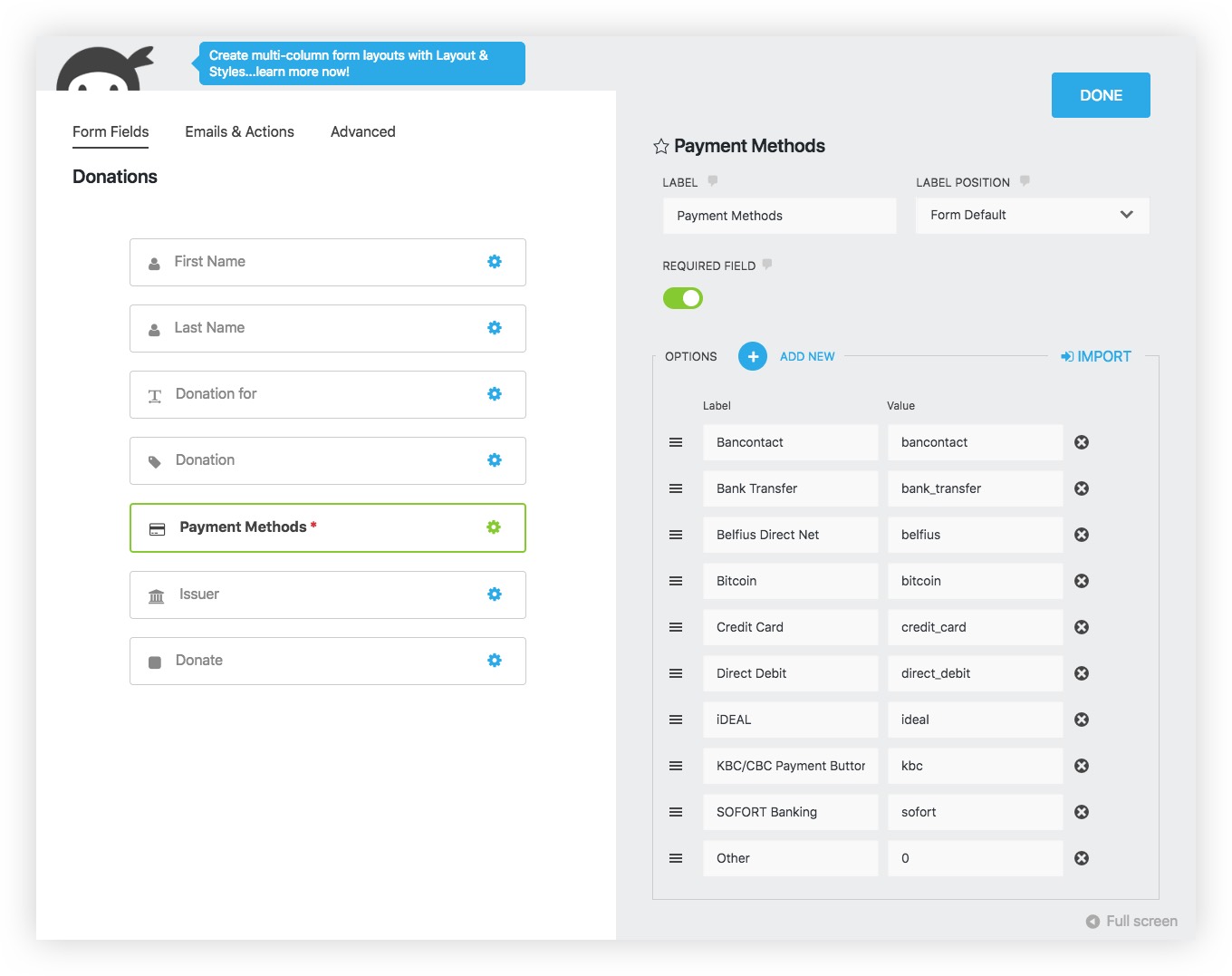The image size is (1232, 976).
Task: Remove the Bitcoin option
Action: click(x=1082, y=581)
